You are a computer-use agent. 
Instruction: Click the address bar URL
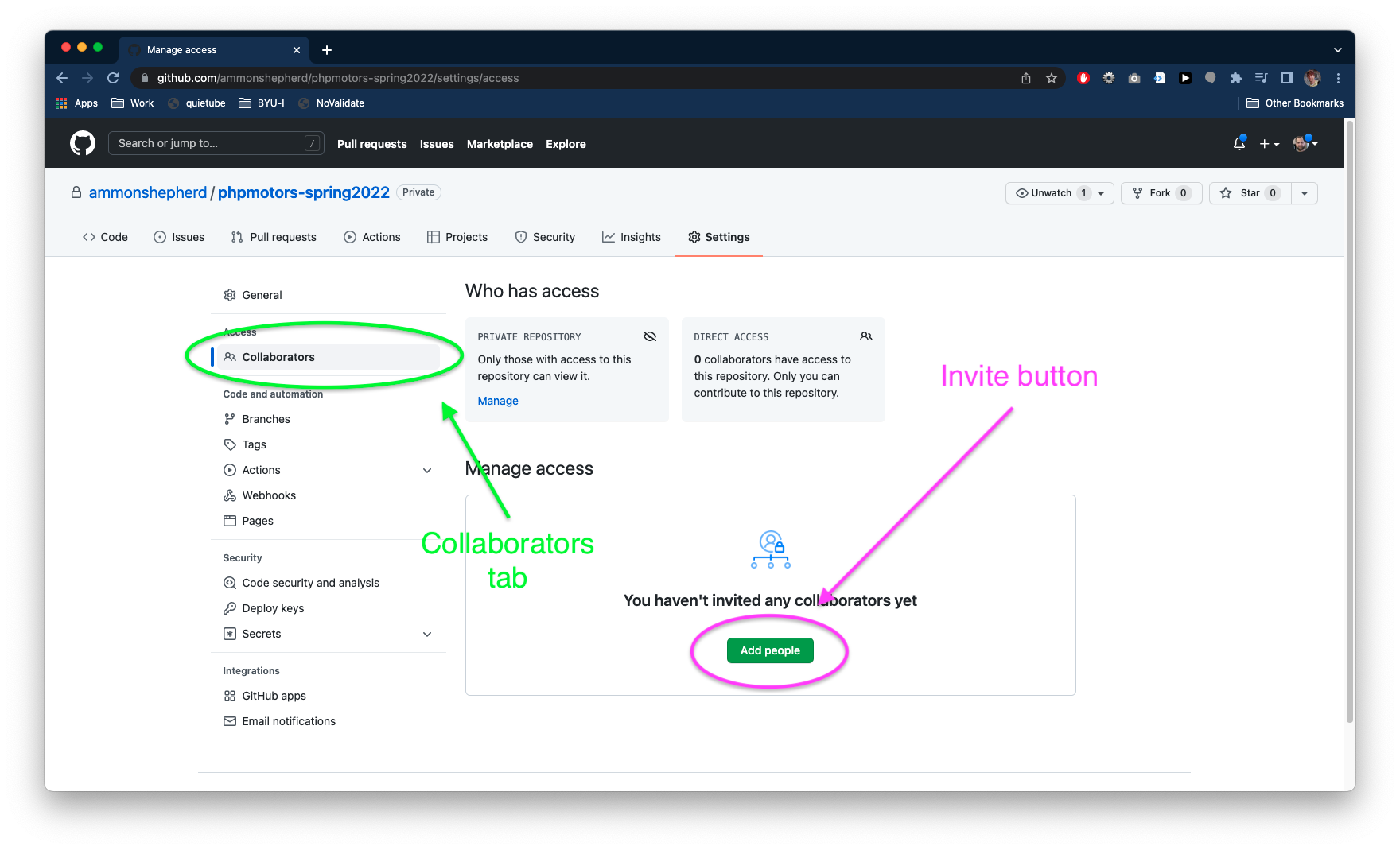tap(337, 78)
